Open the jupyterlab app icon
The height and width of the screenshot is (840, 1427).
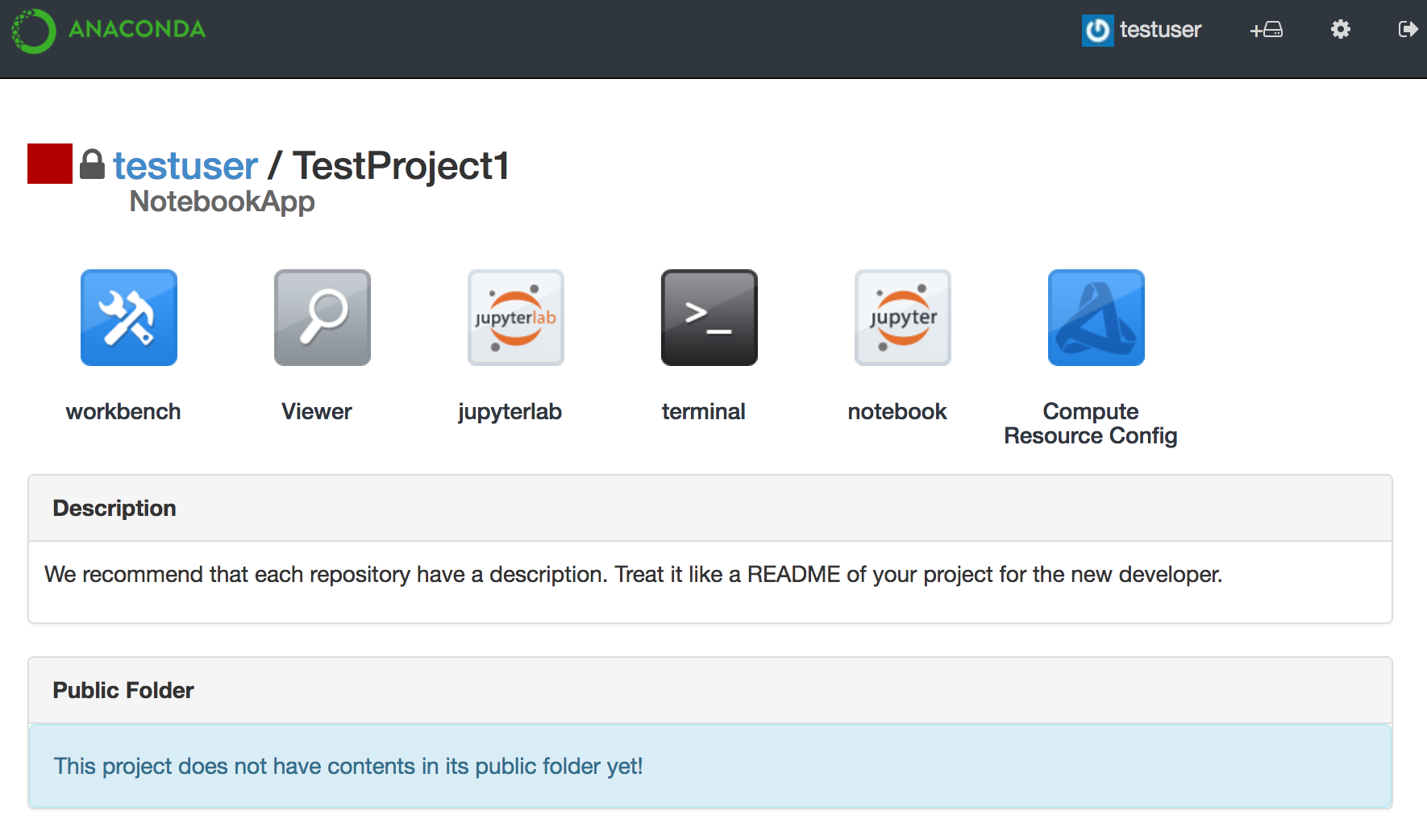click(x=516, y=318)
